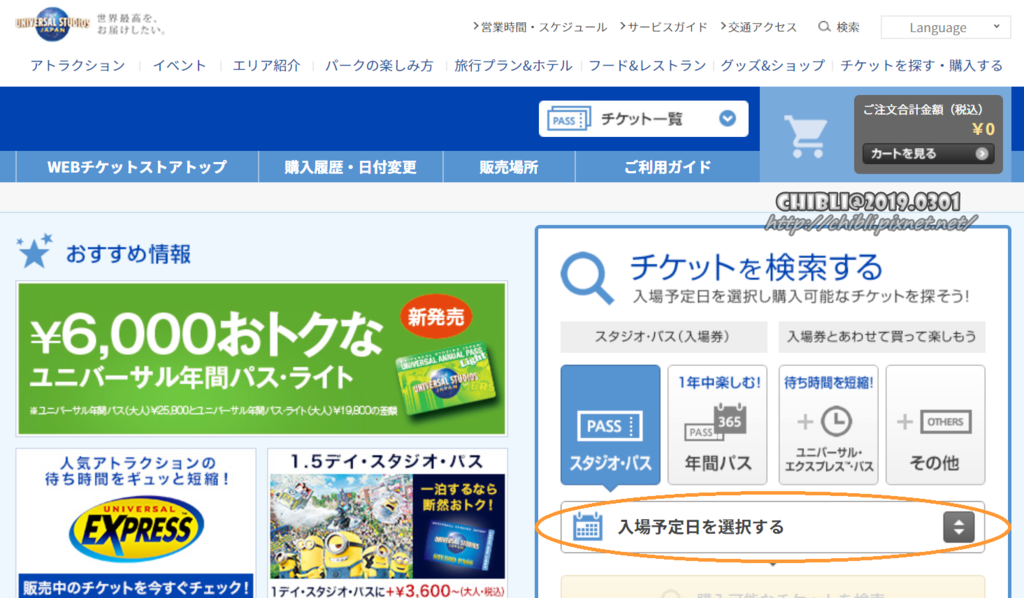
Task: Open エリア紹介 menu
Action: (266, 65)
